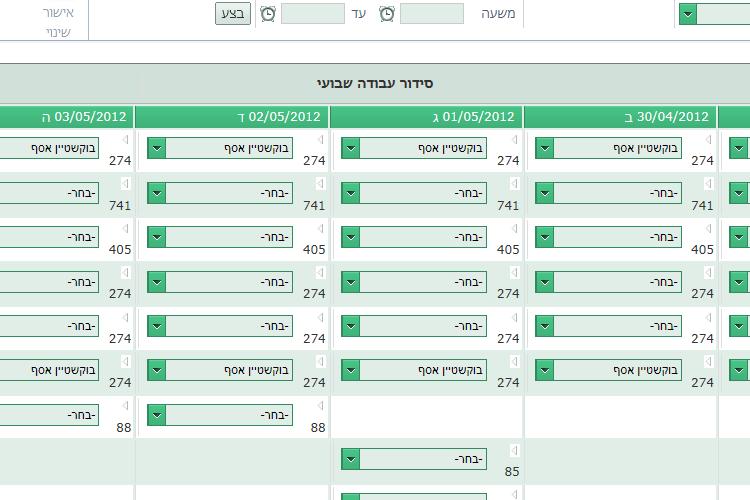Viewport: 750px width, 500px height.
Task: Open the -בחר- dropdown in the 85 row under 01/05/2012
Action: (x=350, y=459)
